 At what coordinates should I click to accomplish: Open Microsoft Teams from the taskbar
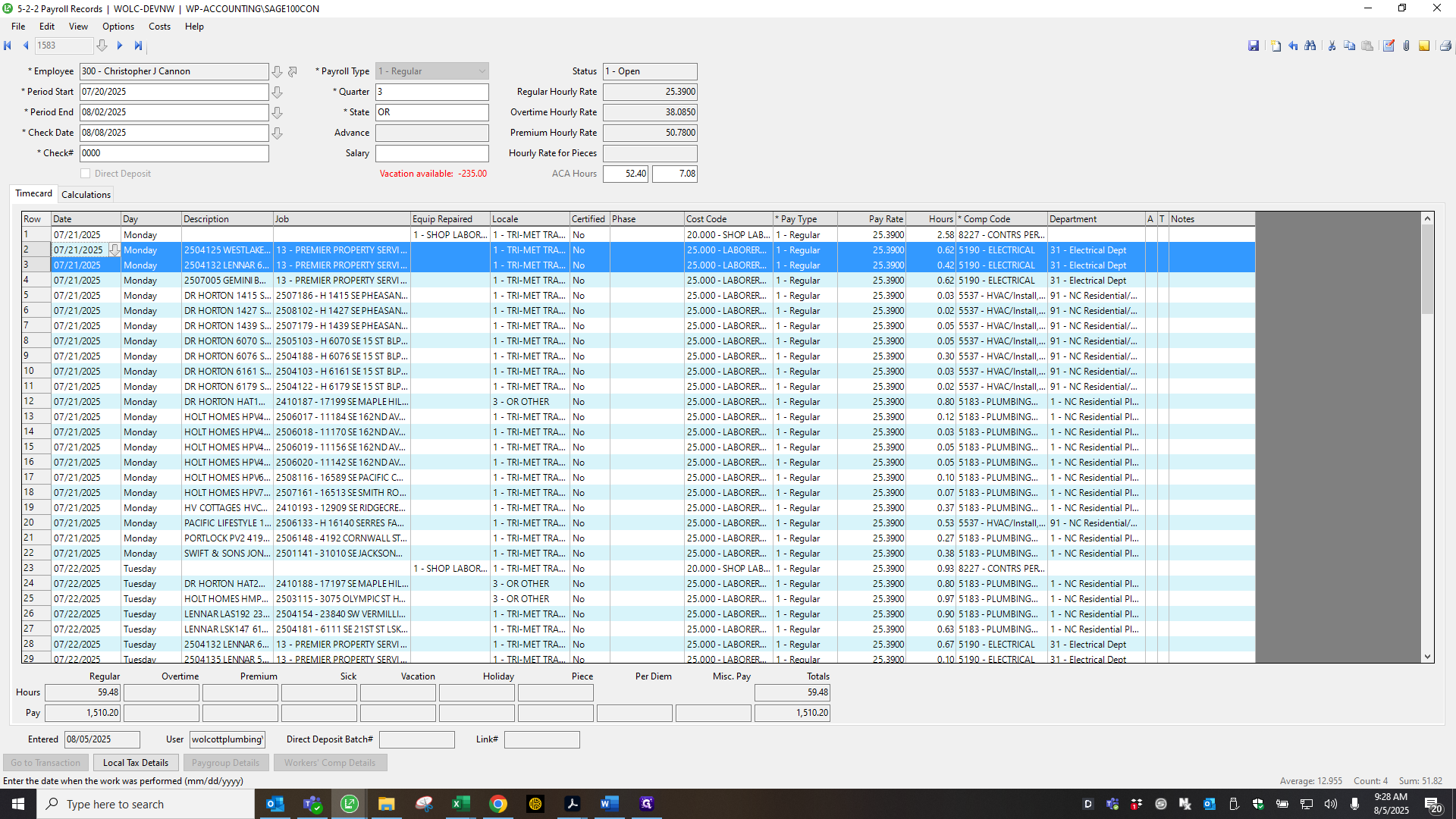click(x=312, y=804)
